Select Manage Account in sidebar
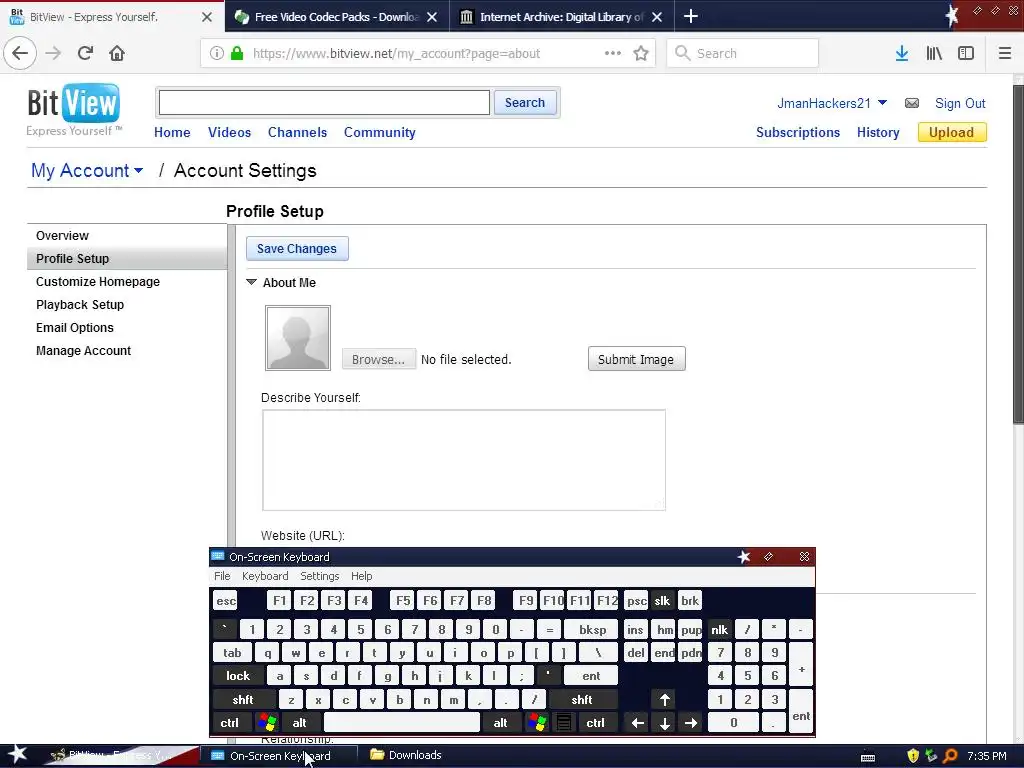 coord(84,351)
